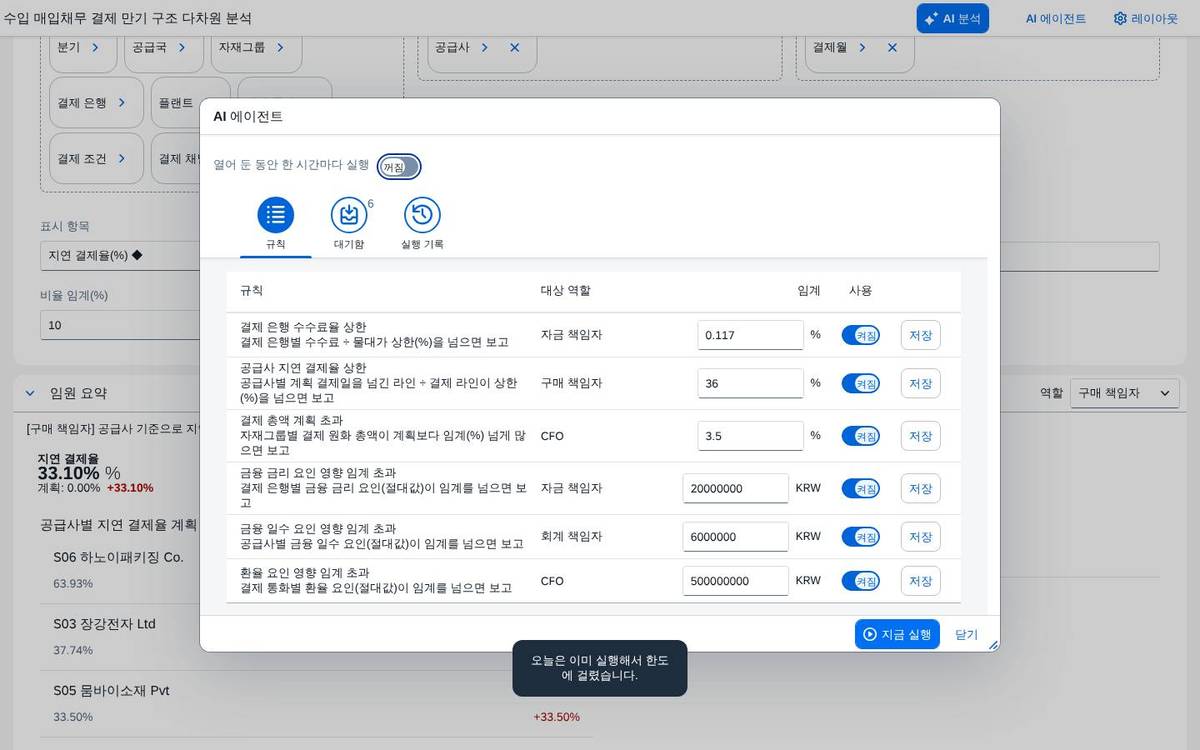Image resolution: width=1200 pixels, height=750 pixels.
Task: Toggle hourly run switch 열어 둔 동안 실행
Action: pos(399,167)
